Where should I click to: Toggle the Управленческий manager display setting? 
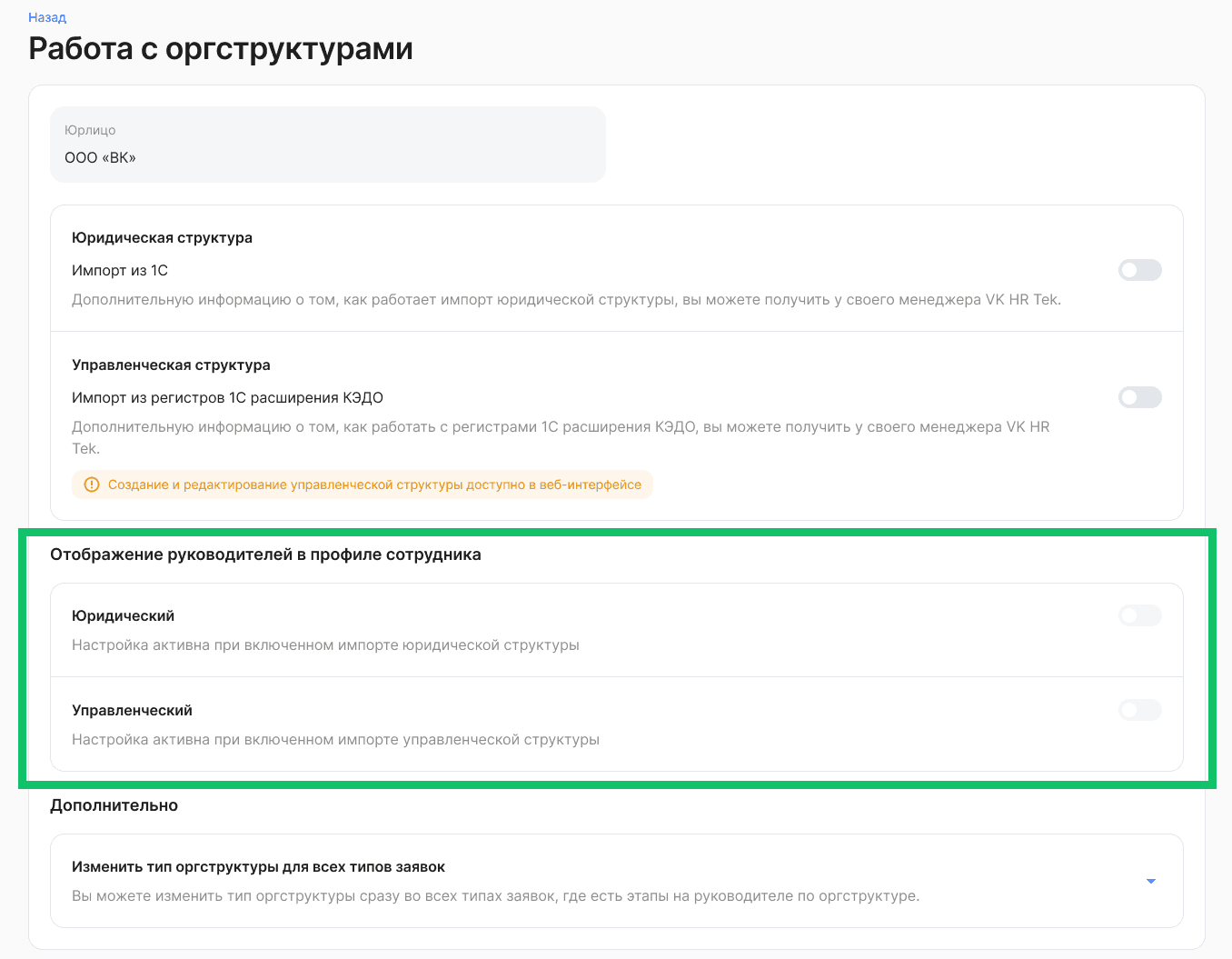[x=1139, y=710]
